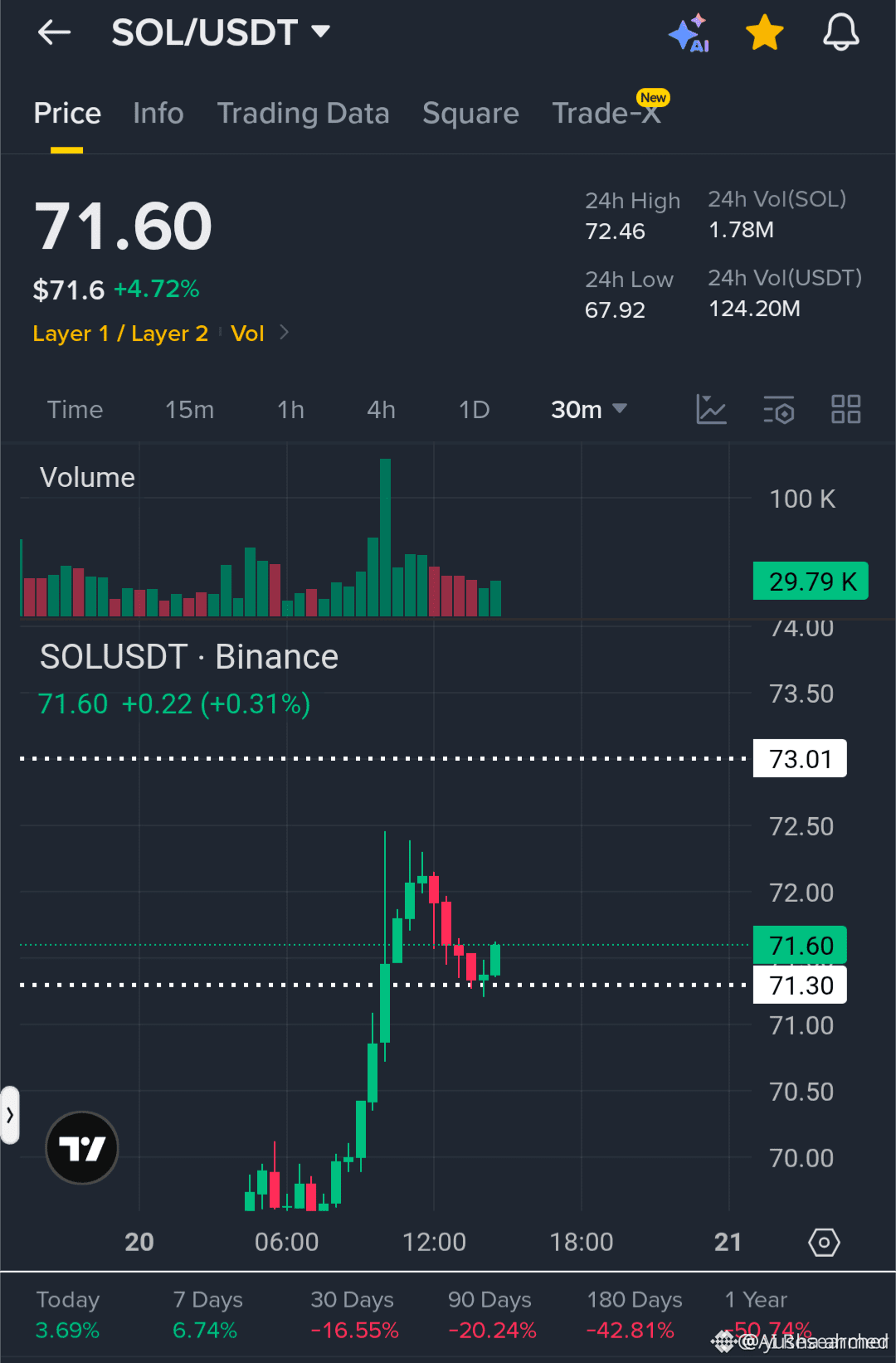The height and width of the screenshot is (1363, 896).
Task: Select the 1D interval
Action: (475, 410)
